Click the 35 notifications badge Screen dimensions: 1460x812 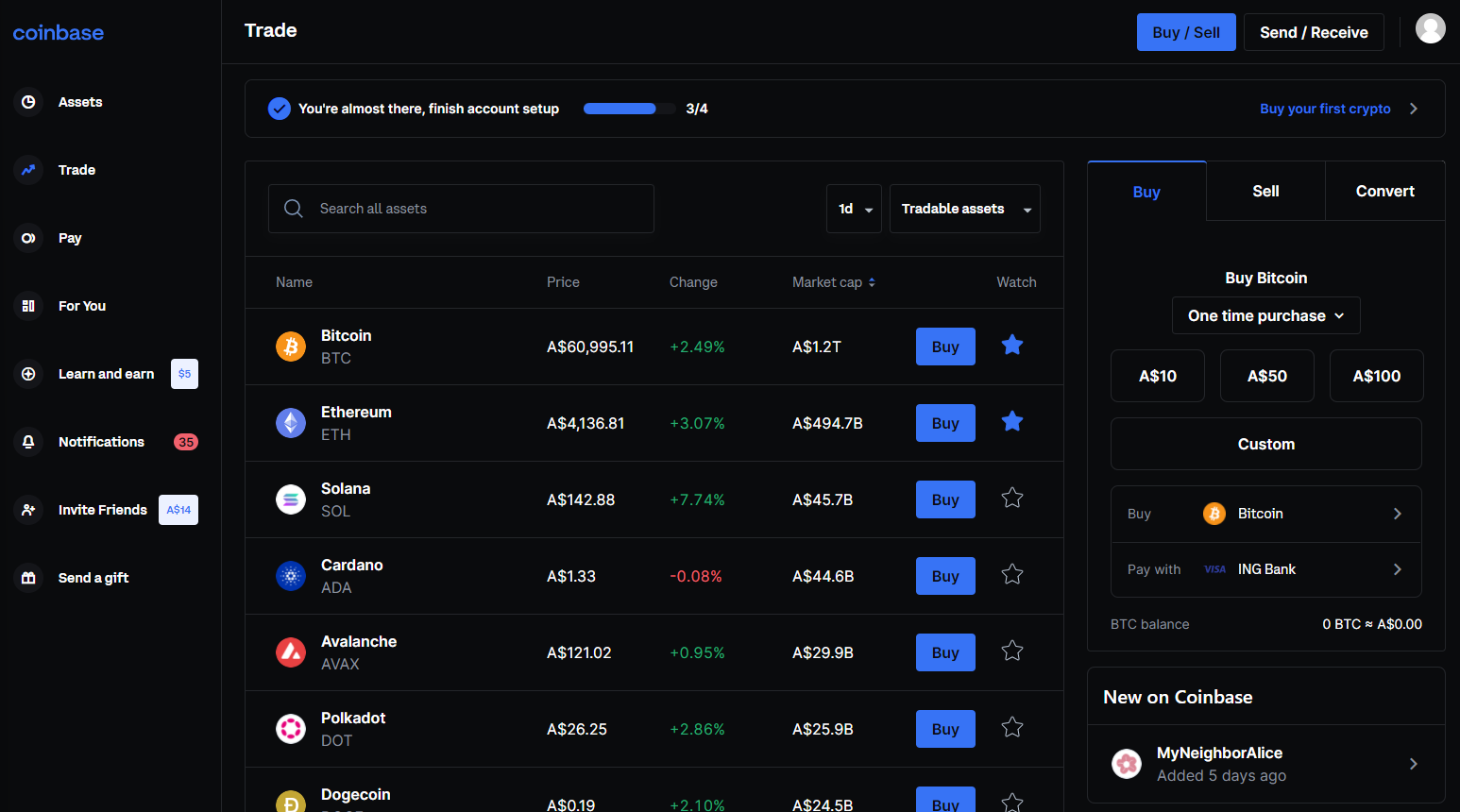pos(186,442)
